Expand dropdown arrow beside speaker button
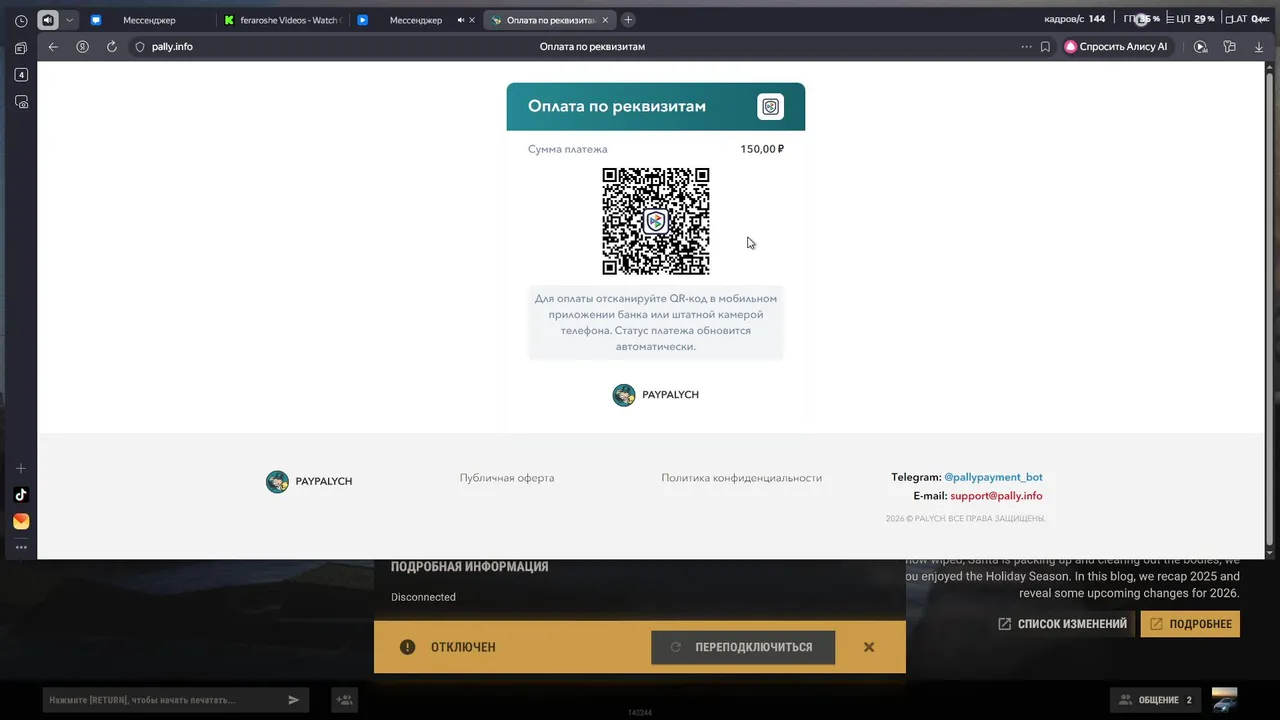This screenshot has width=1280, height=720. coord(69,20)
